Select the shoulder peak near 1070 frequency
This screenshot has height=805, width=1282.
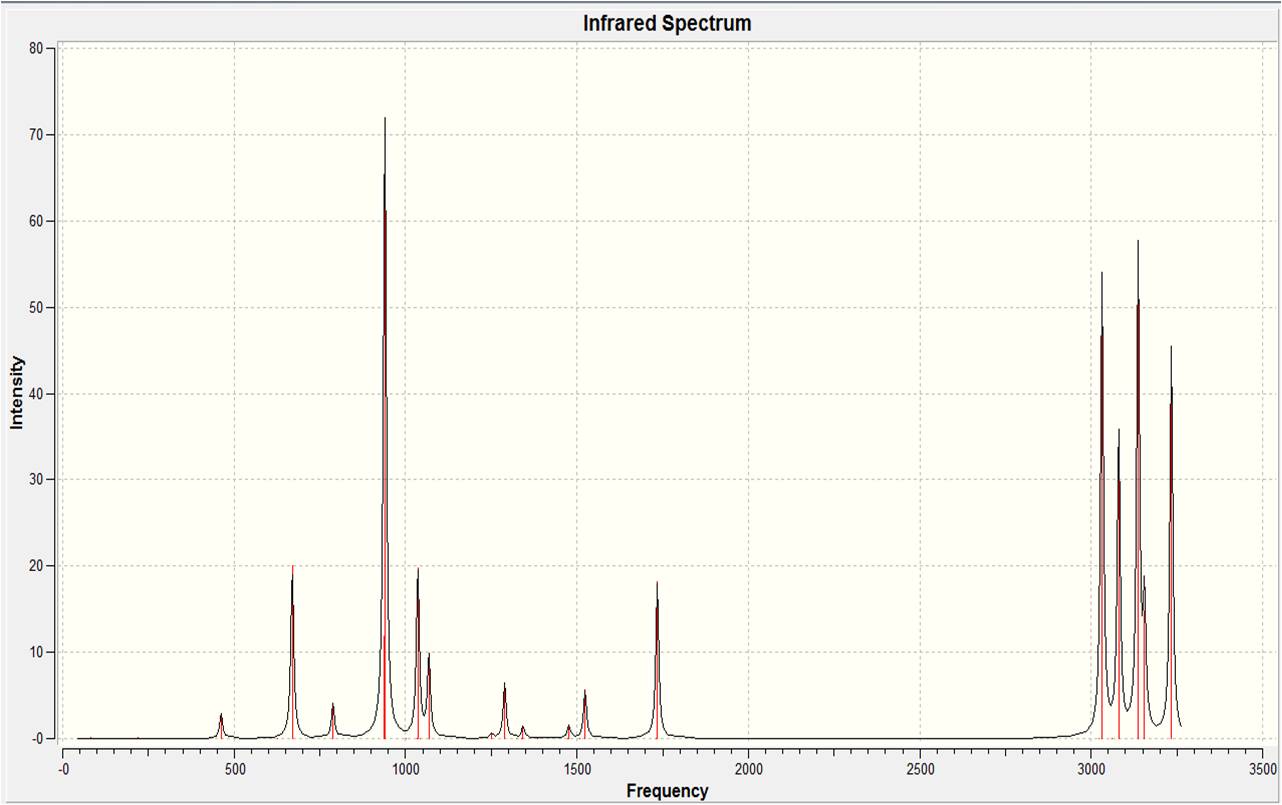(429, 696)
